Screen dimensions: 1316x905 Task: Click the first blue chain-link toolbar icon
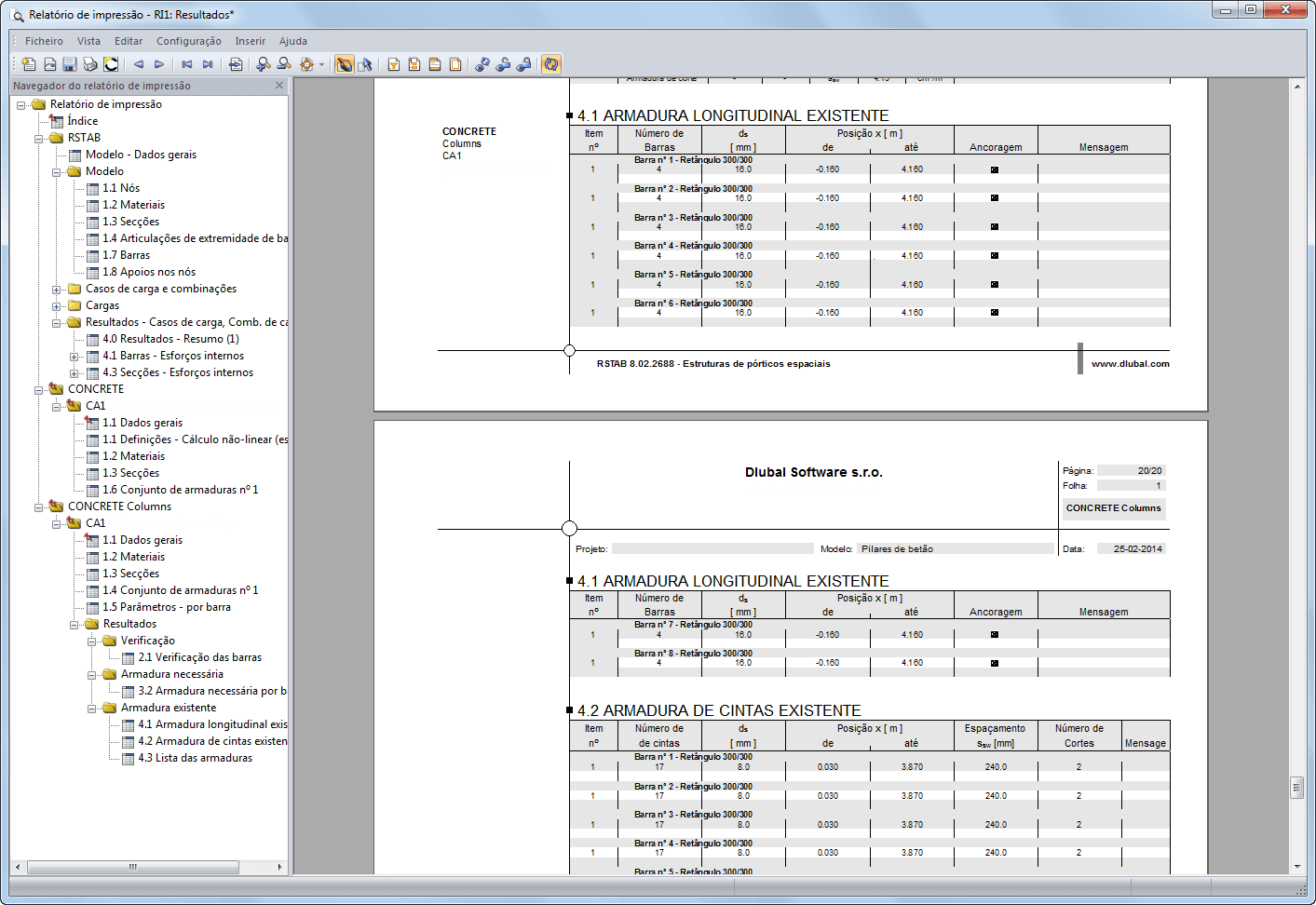coord(482,64)
